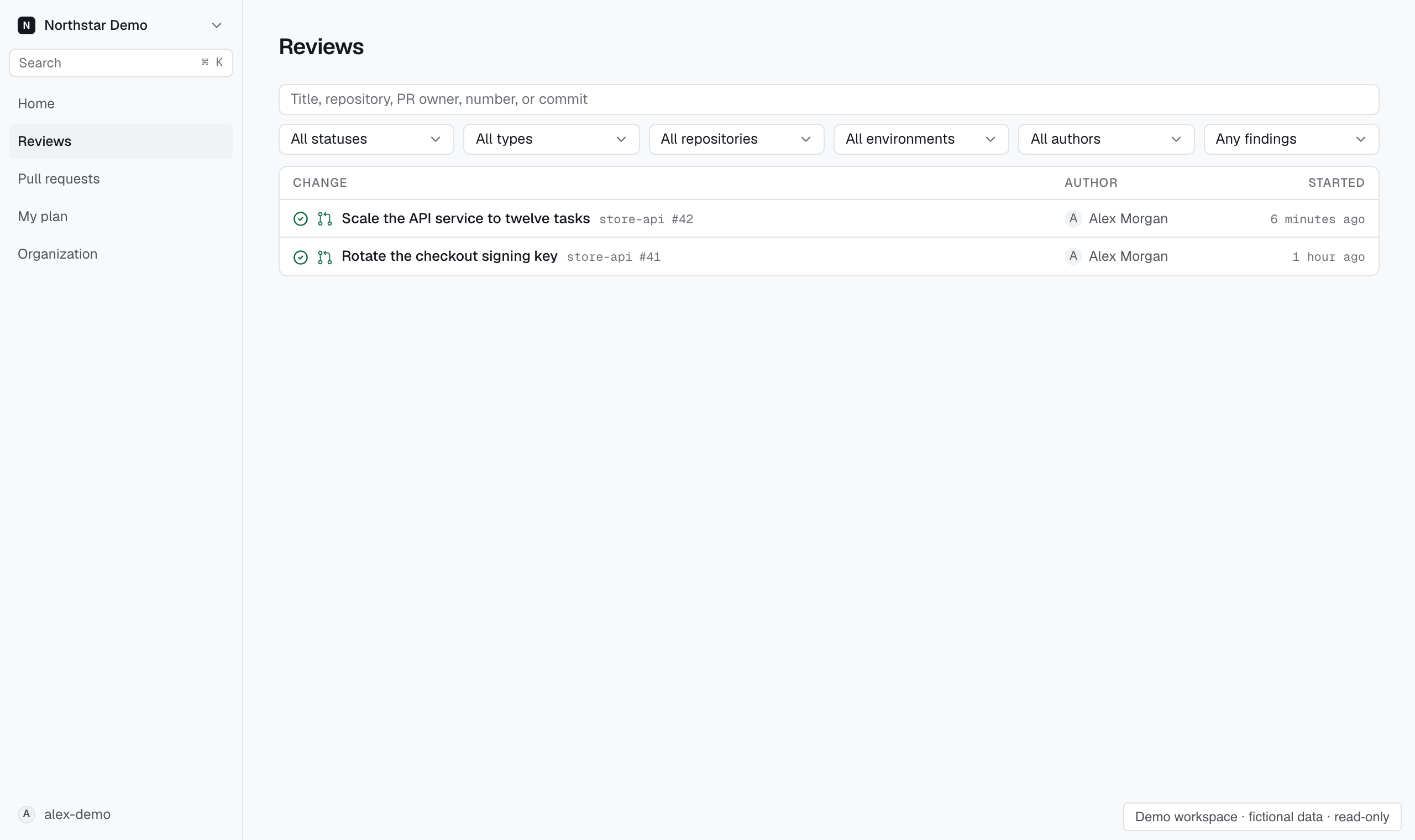The width and height of the screenshot is (1415, 840).
Task: Open the All types dropdown
Action: click(551, 139)
